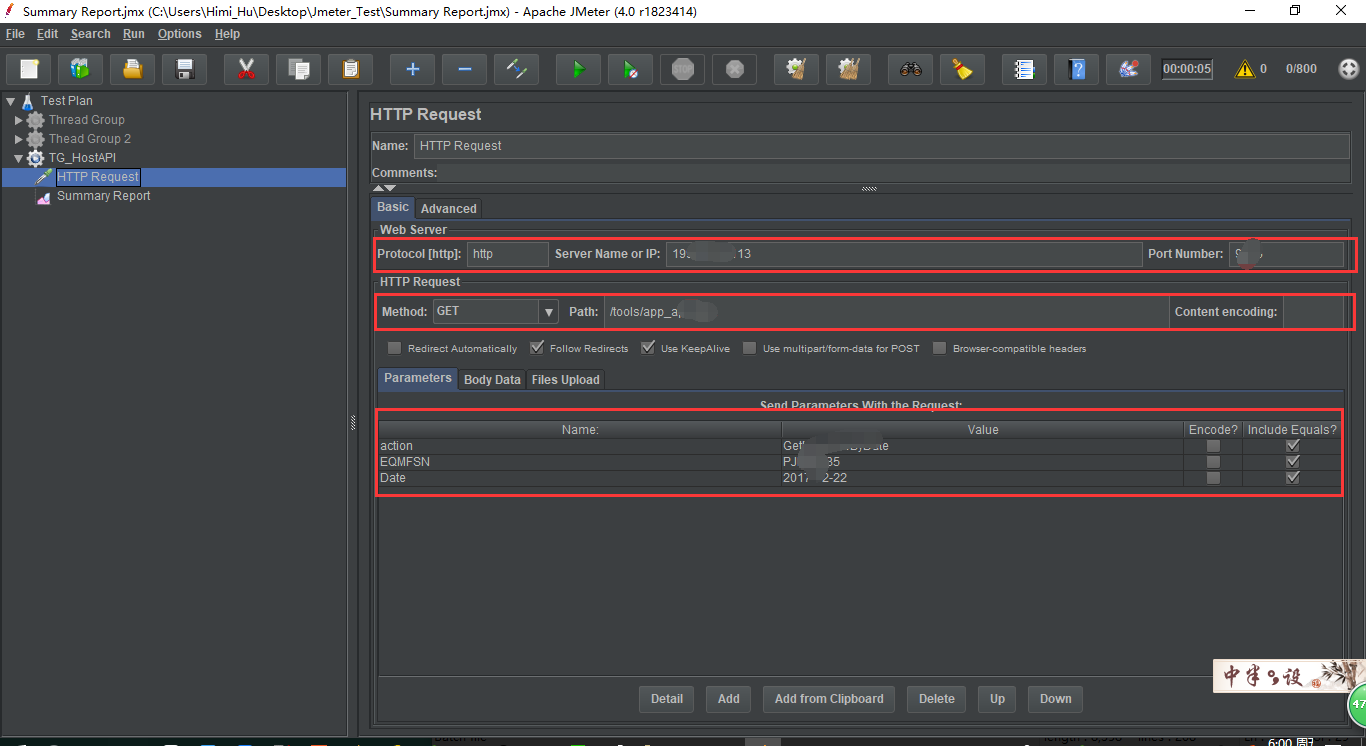Toggle Follow Redirects checkbox
The width and height of the screenshot is (1366, 746).
pos(537,348)
